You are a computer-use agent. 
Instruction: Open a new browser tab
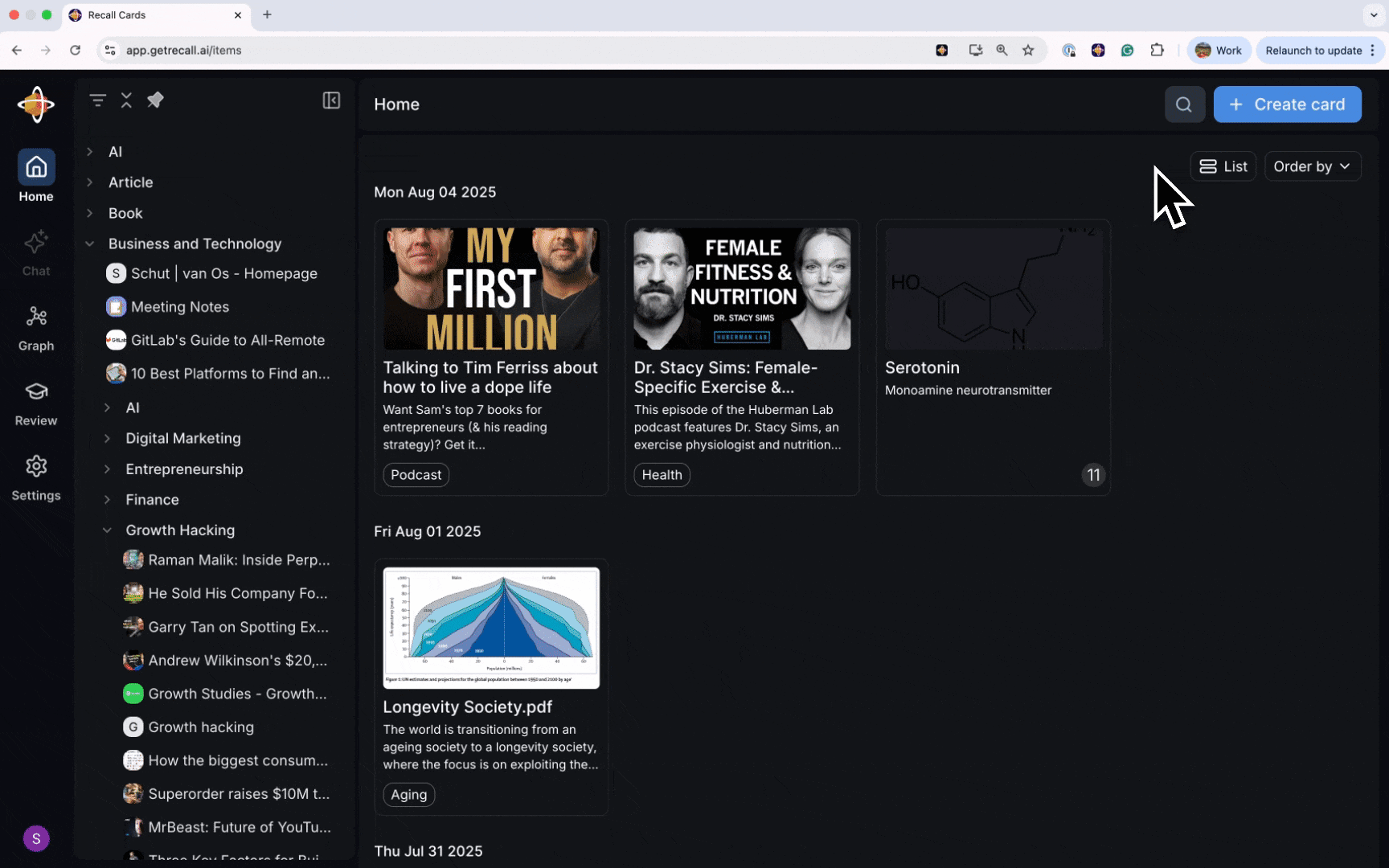(x=267, y=14)
